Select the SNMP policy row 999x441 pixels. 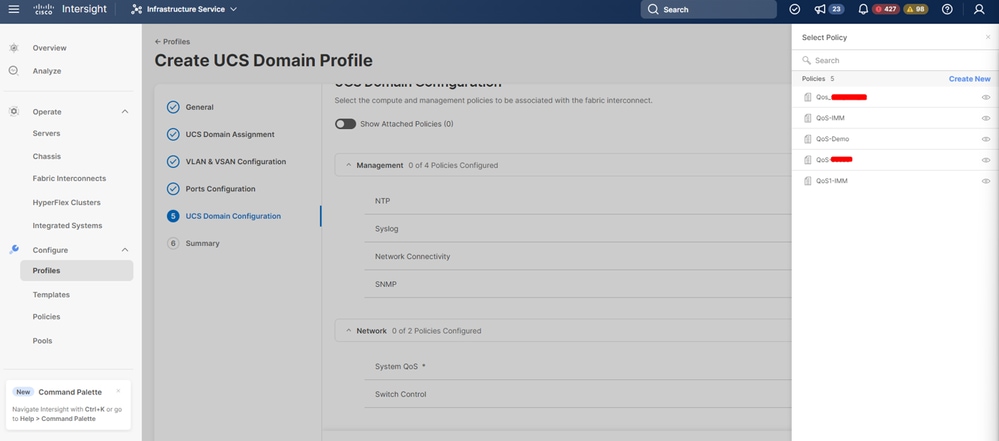(579, 284)
